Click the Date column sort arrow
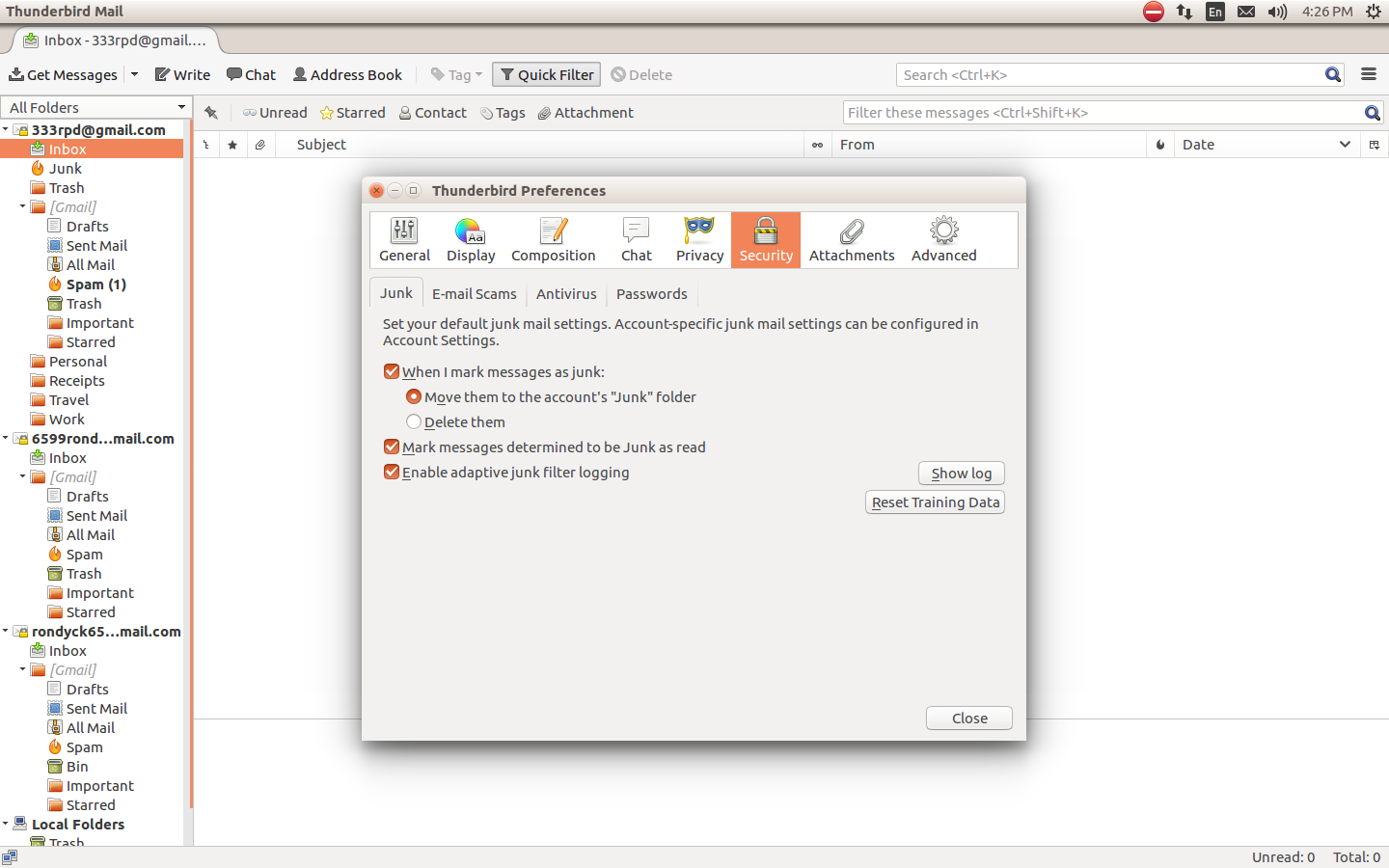 click(1345, 145)
